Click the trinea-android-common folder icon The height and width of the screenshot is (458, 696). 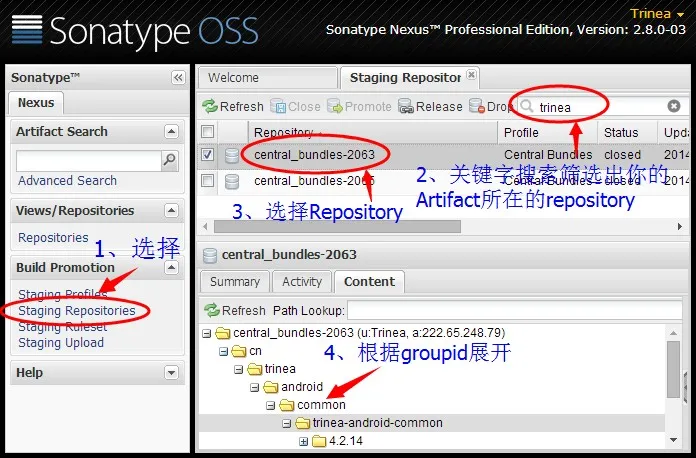[x=303, y=423]
